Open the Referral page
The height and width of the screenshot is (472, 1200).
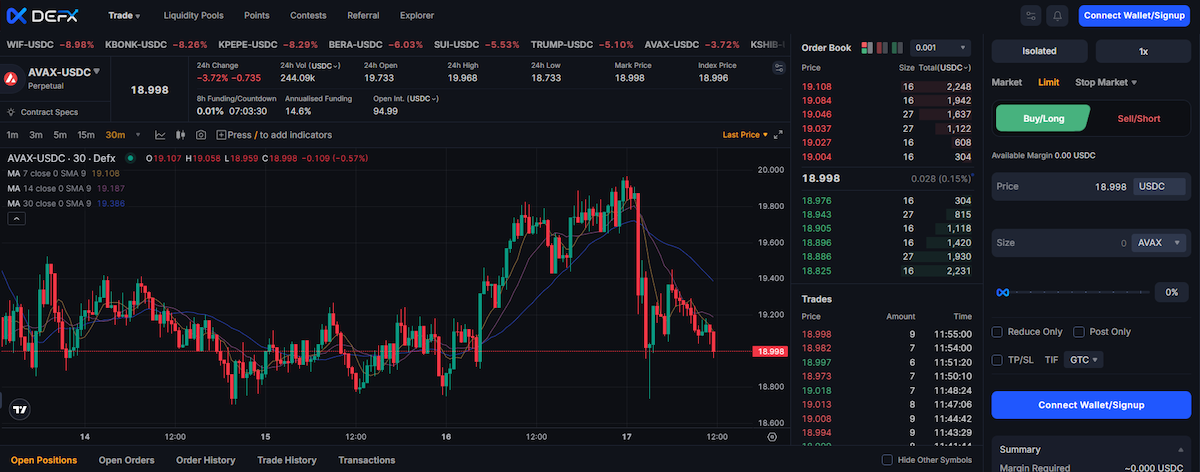pos(363,16)
